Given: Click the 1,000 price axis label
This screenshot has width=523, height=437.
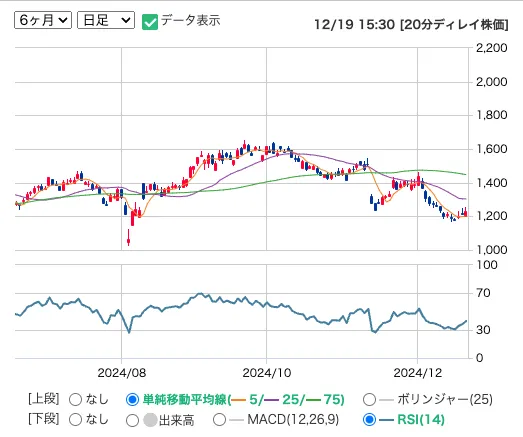Looking at the screenshot, I should (x=491, y=250).
